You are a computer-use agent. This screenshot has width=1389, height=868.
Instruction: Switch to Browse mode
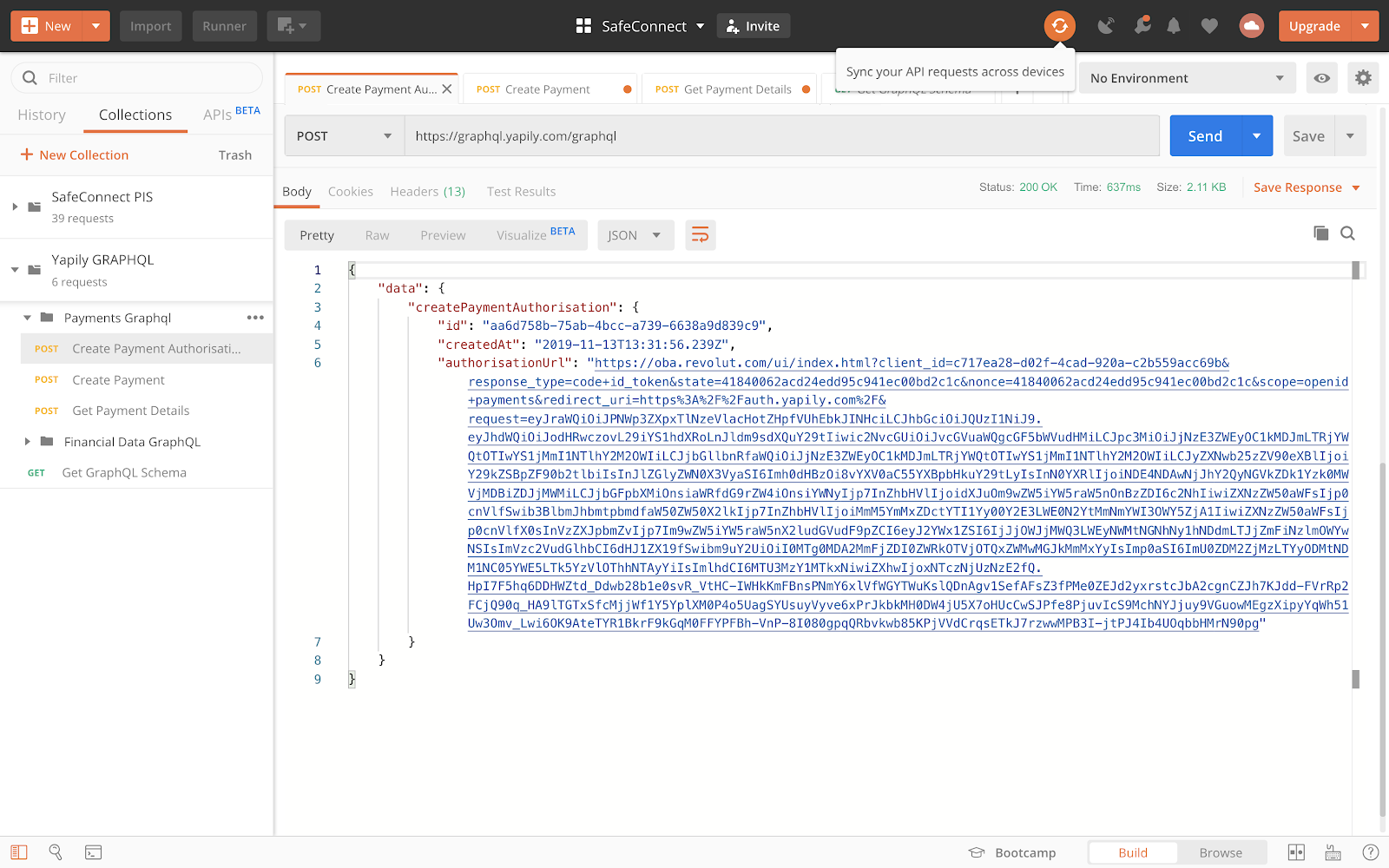[1221, 852]
